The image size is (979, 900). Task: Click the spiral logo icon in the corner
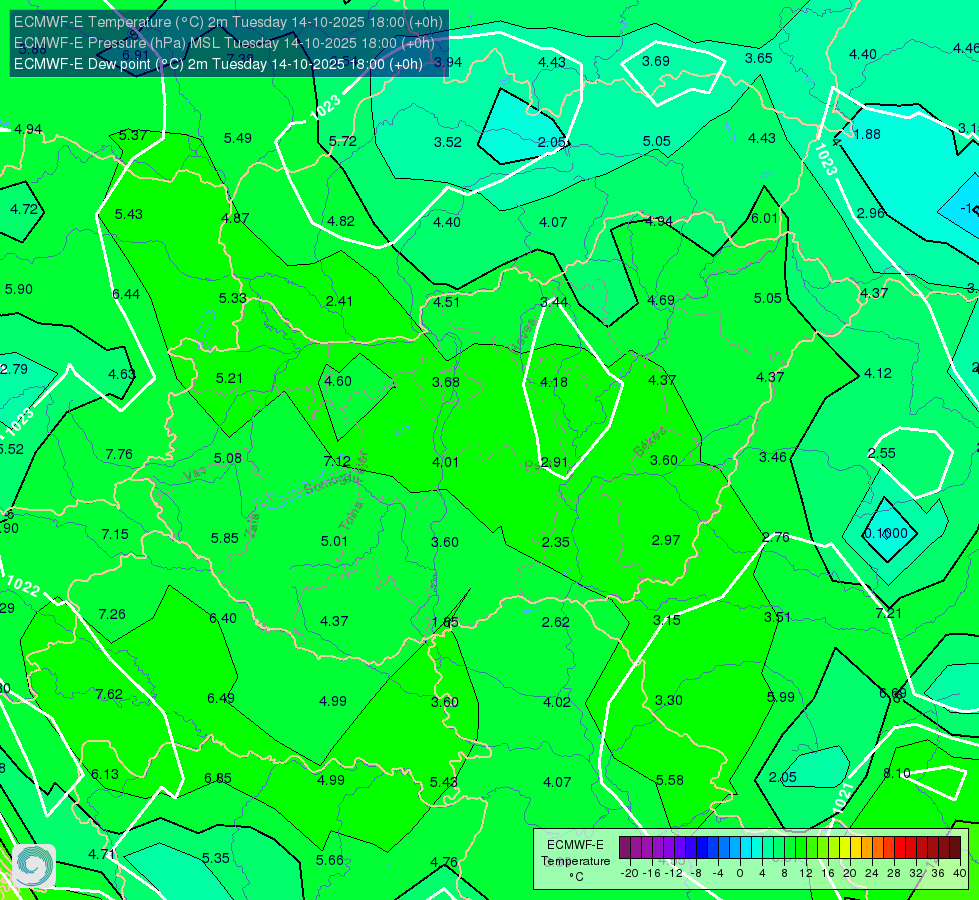(34, 866)
